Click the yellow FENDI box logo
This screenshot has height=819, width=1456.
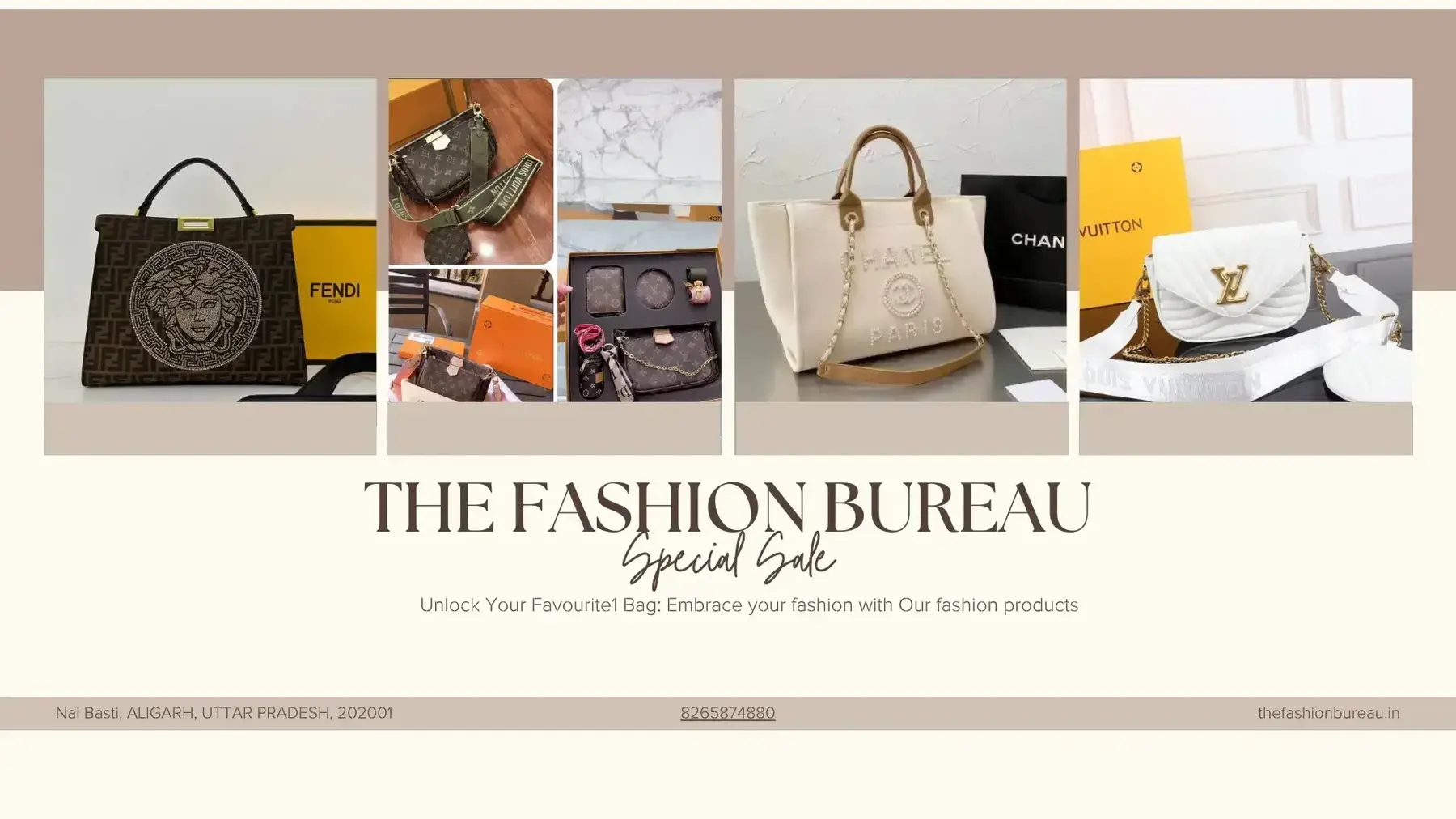tap(334, 291)
